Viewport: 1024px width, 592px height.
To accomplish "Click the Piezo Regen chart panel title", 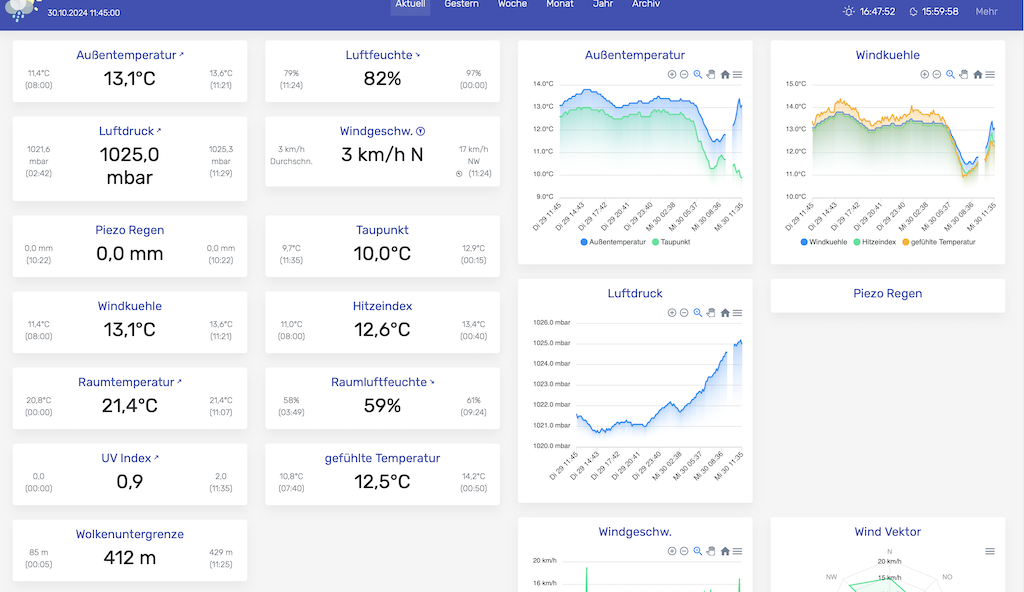I will coord(888,293).
